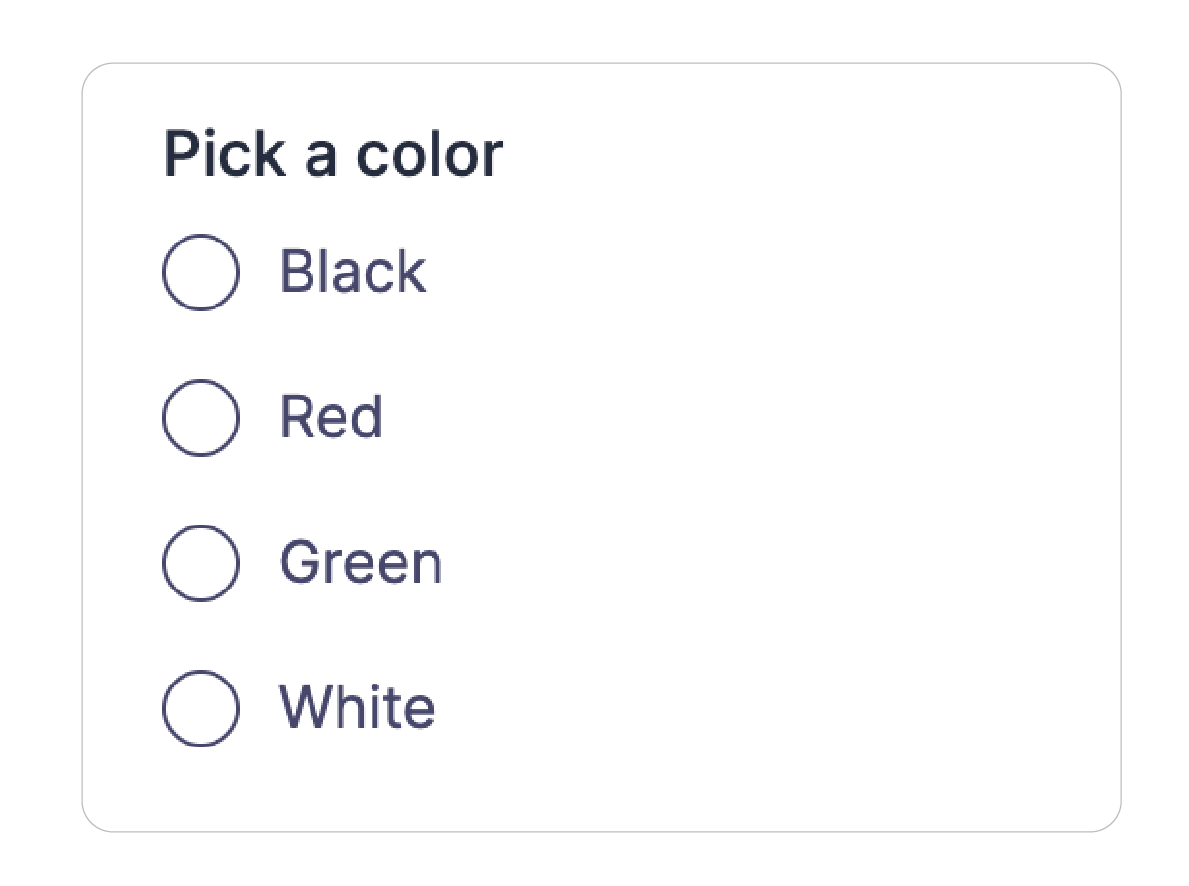This screenshot has height=886, width=1189.
Task: Click the empty circle next to White
Action: click(x=201, y=706)
